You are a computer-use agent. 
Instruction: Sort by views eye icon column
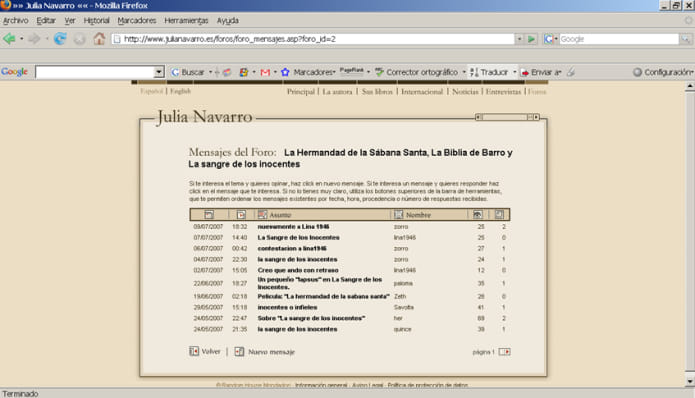tap(477, 215)
